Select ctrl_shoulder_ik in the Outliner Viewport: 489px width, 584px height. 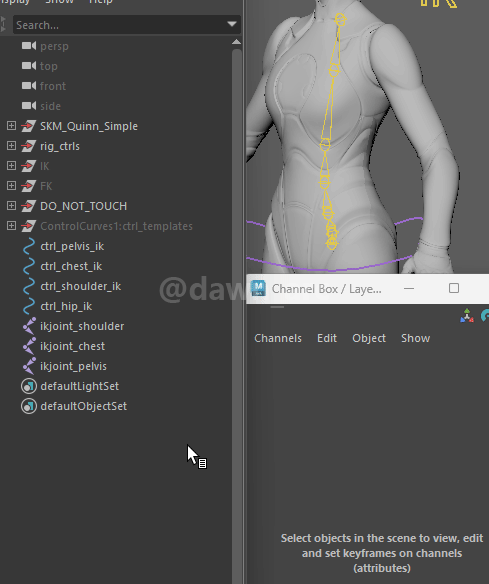80,286
